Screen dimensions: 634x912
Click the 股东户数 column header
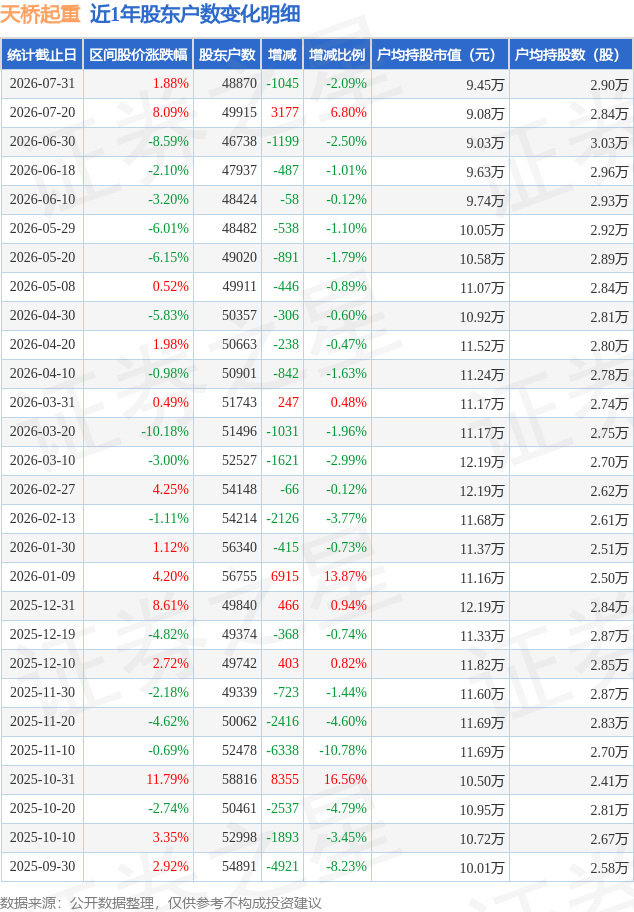[227, 55]
